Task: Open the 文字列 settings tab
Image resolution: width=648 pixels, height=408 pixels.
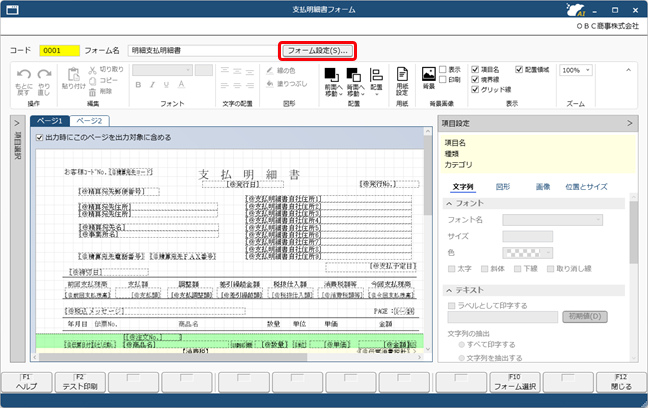Action: click(463, 187)
